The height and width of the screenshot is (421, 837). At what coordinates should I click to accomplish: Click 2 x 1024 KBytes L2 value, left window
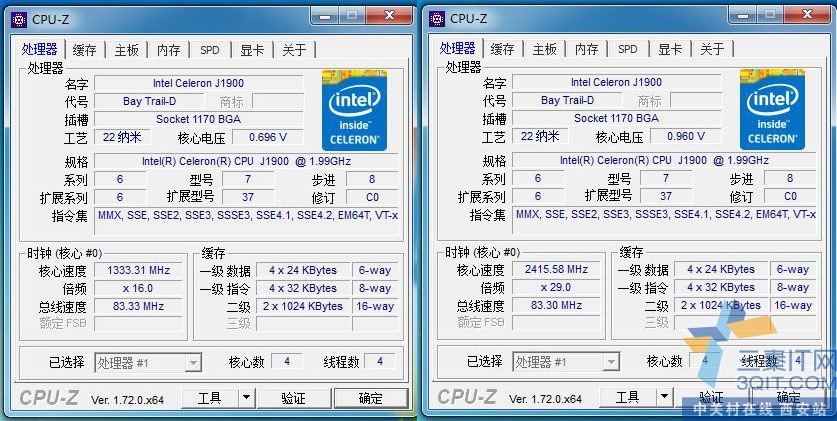(303, 307)
